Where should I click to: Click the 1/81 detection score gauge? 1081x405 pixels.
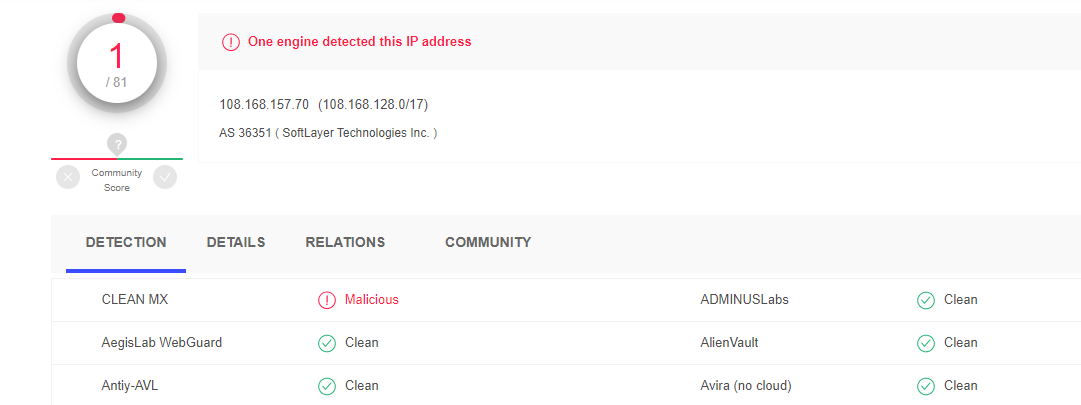pyautogui.click(x=117, y=63)
